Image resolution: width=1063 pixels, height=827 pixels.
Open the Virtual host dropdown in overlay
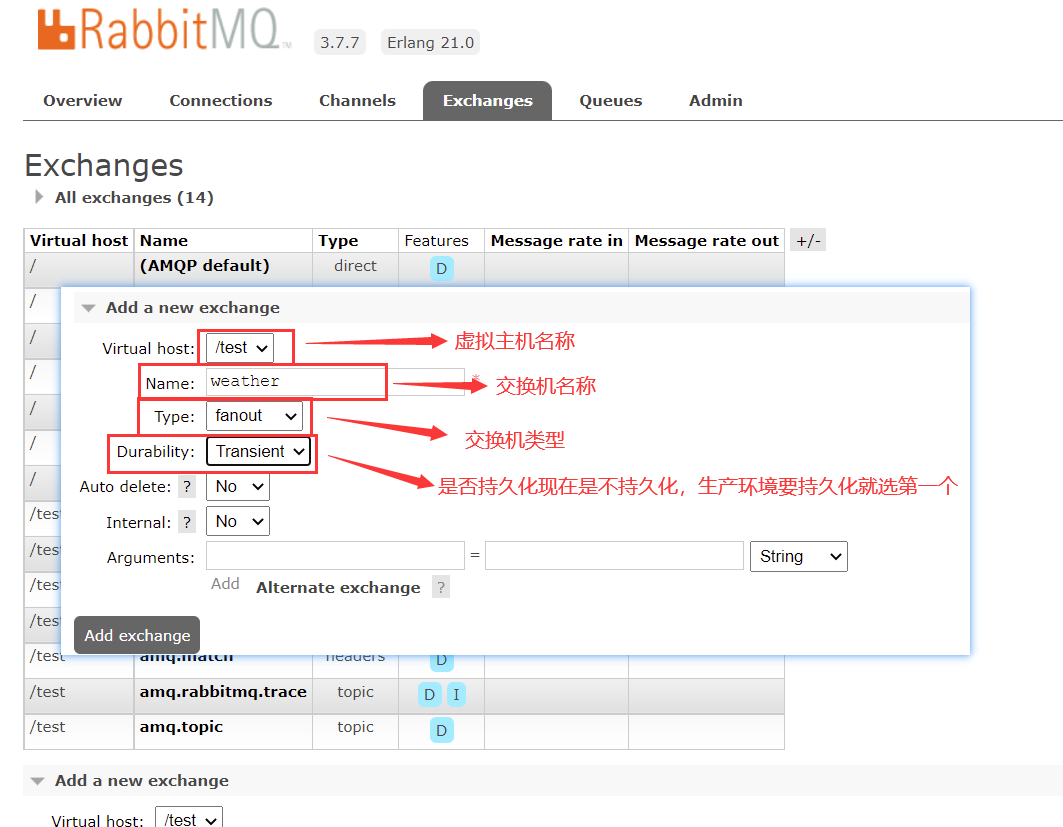pos(240,348)
